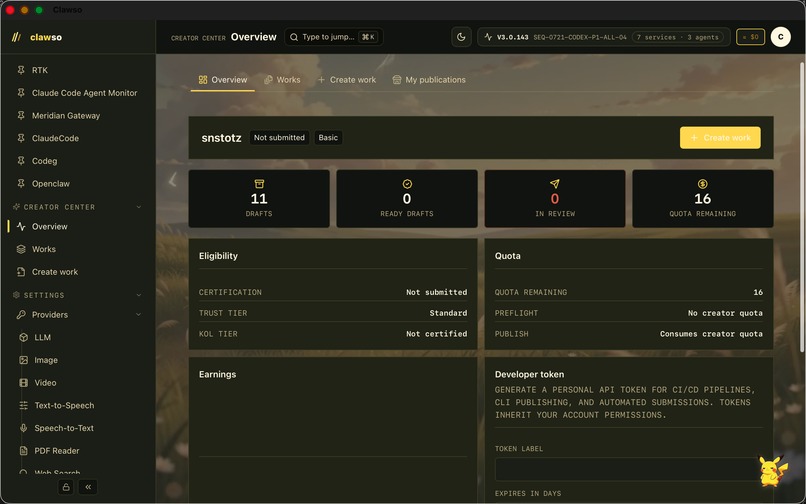The height and width of the screenshot is (504, 806).
Task: Click the Text-to-Speech sliders icon
Action: point(23,405)
